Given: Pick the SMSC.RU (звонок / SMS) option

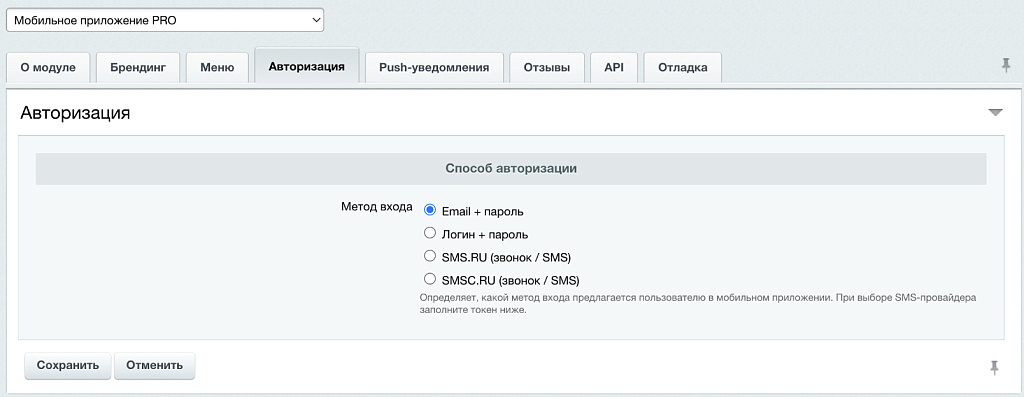Looking at the screenshot, I should [x=430, y=279].
